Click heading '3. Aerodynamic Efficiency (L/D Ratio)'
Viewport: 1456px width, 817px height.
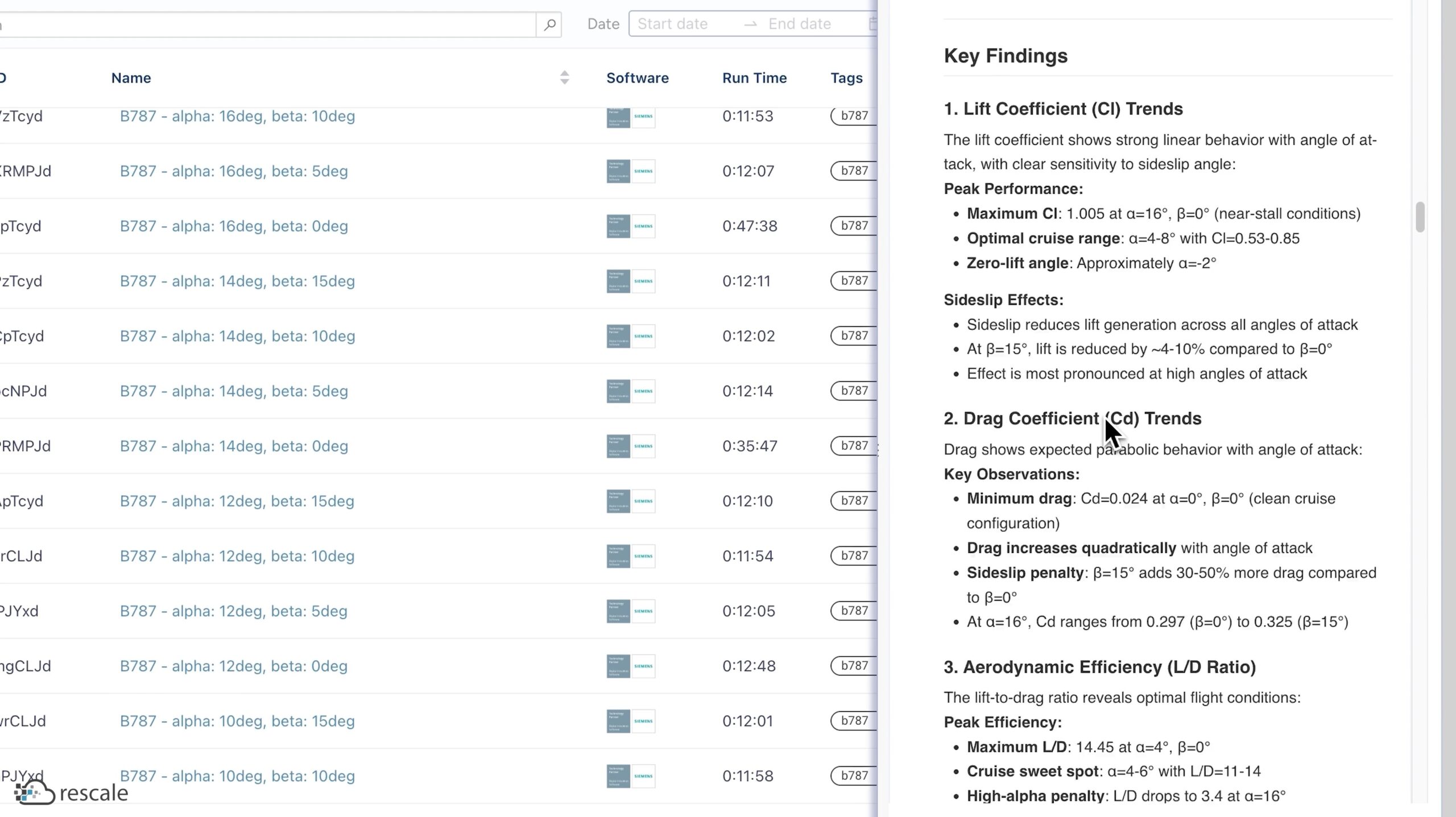1099,667
